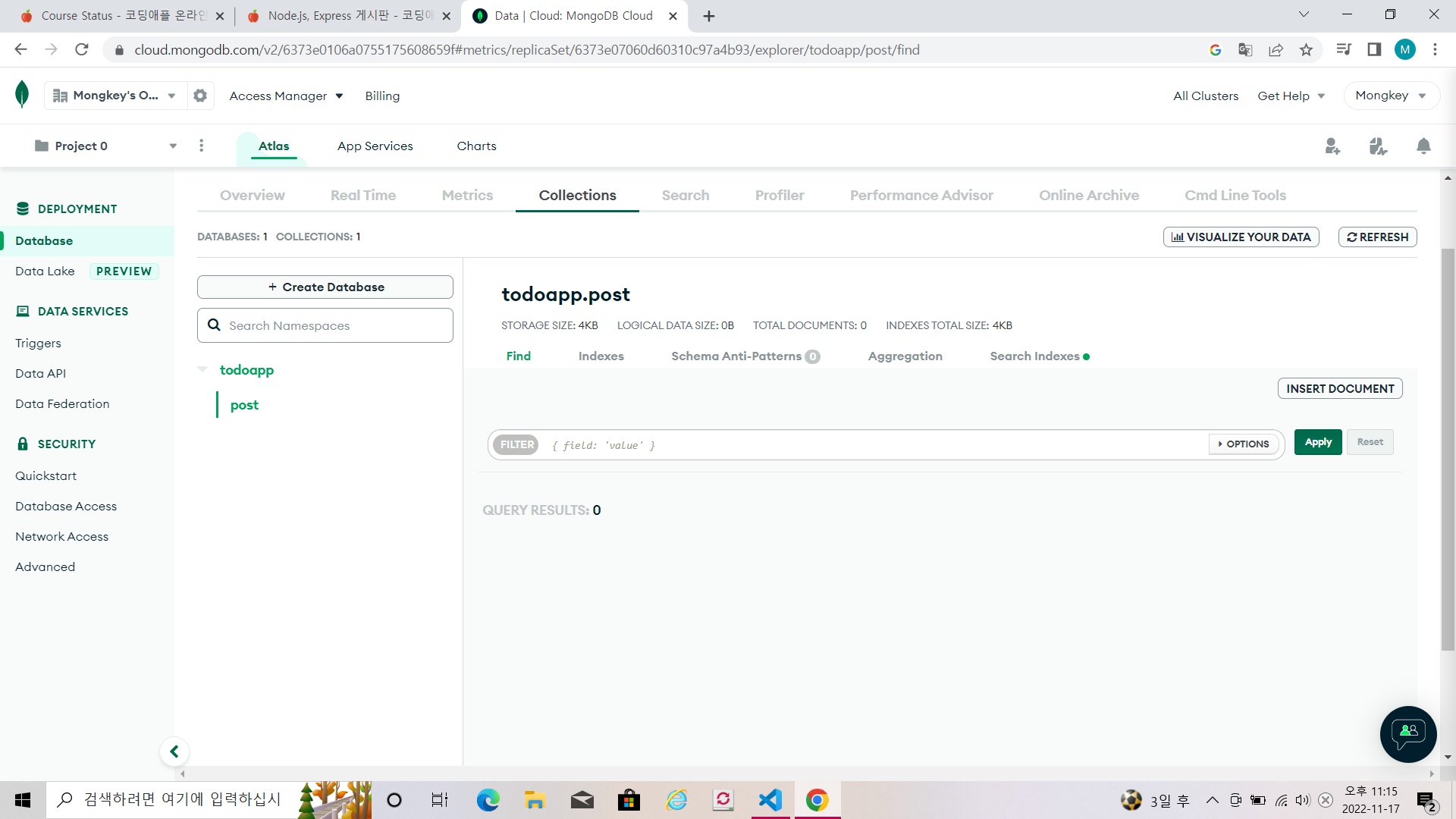Open Chrome media control icon
The width and height of the screenshot is (1456, 819).
point(1344,50)
